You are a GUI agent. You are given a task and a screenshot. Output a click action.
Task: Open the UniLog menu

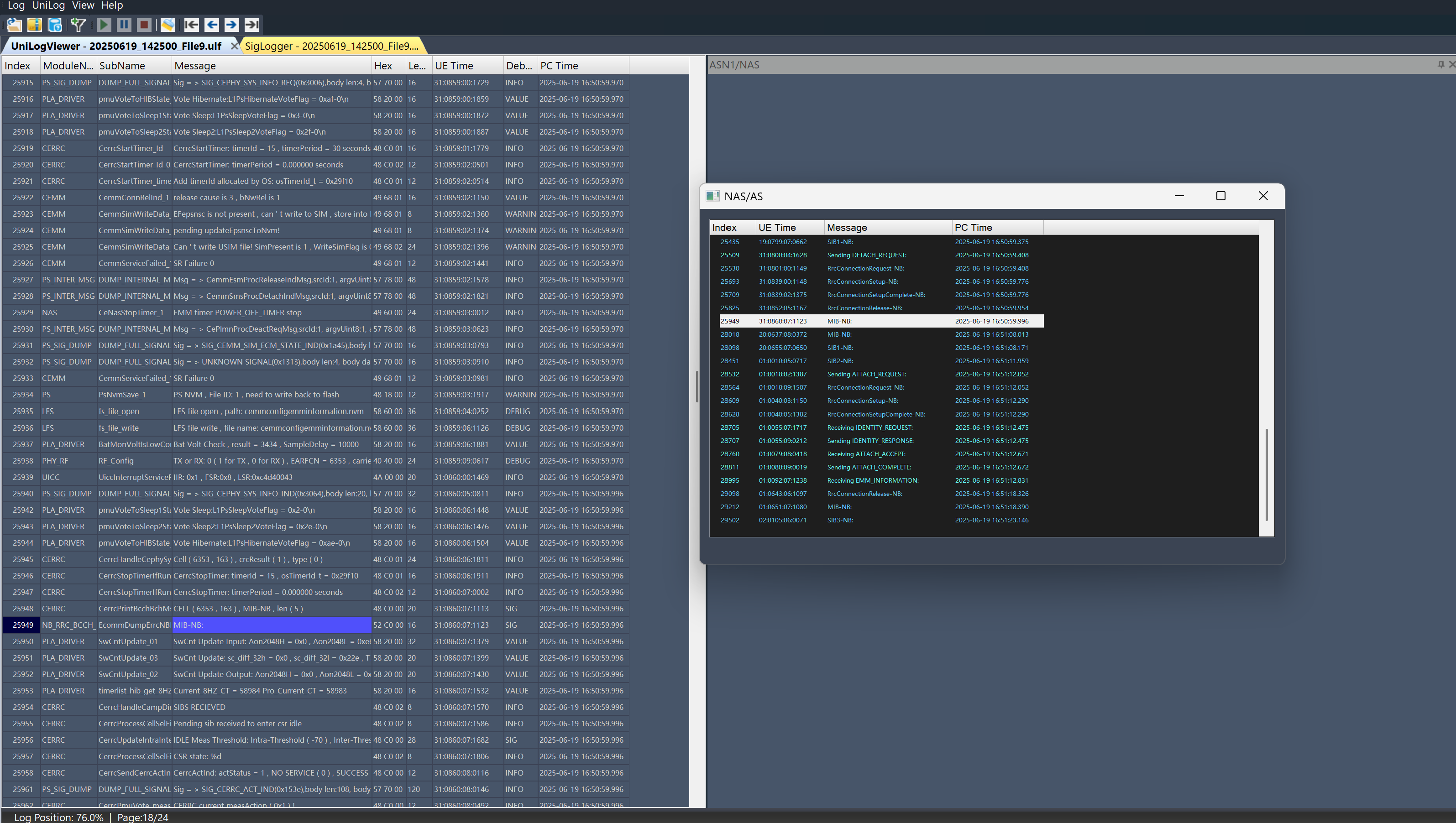click(x=49, y=5)
